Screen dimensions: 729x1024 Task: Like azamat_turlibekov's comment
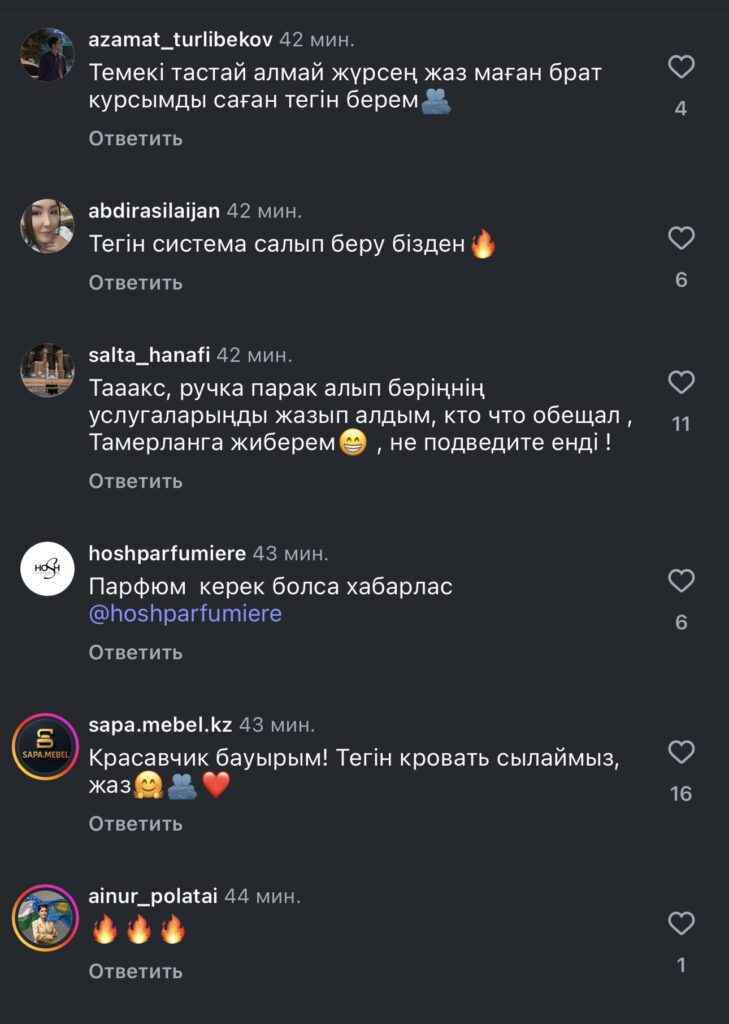click(x=681, y=68)
